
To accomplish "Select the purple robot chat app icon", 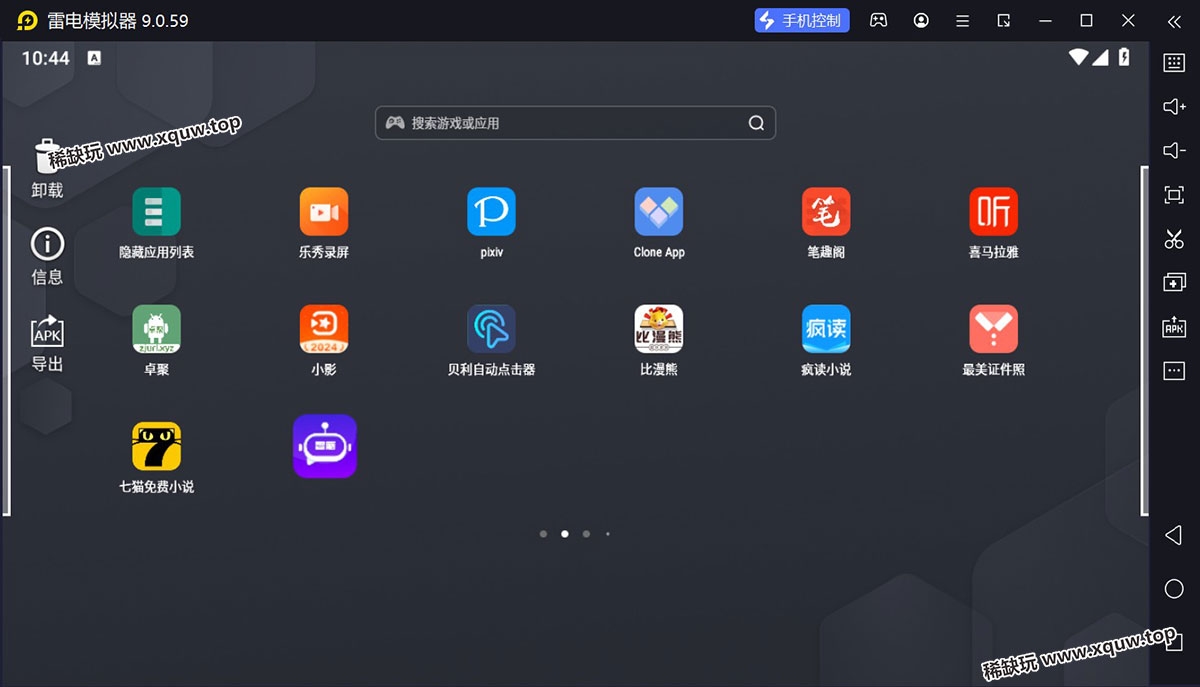I will tap(325, 446).
